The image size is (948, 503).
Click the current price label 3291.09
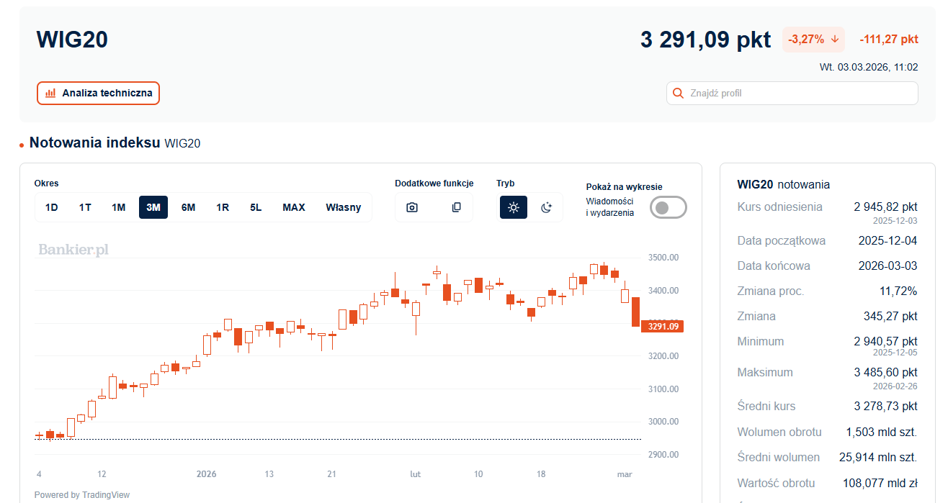pyautogui.click(x=663, y=326)
